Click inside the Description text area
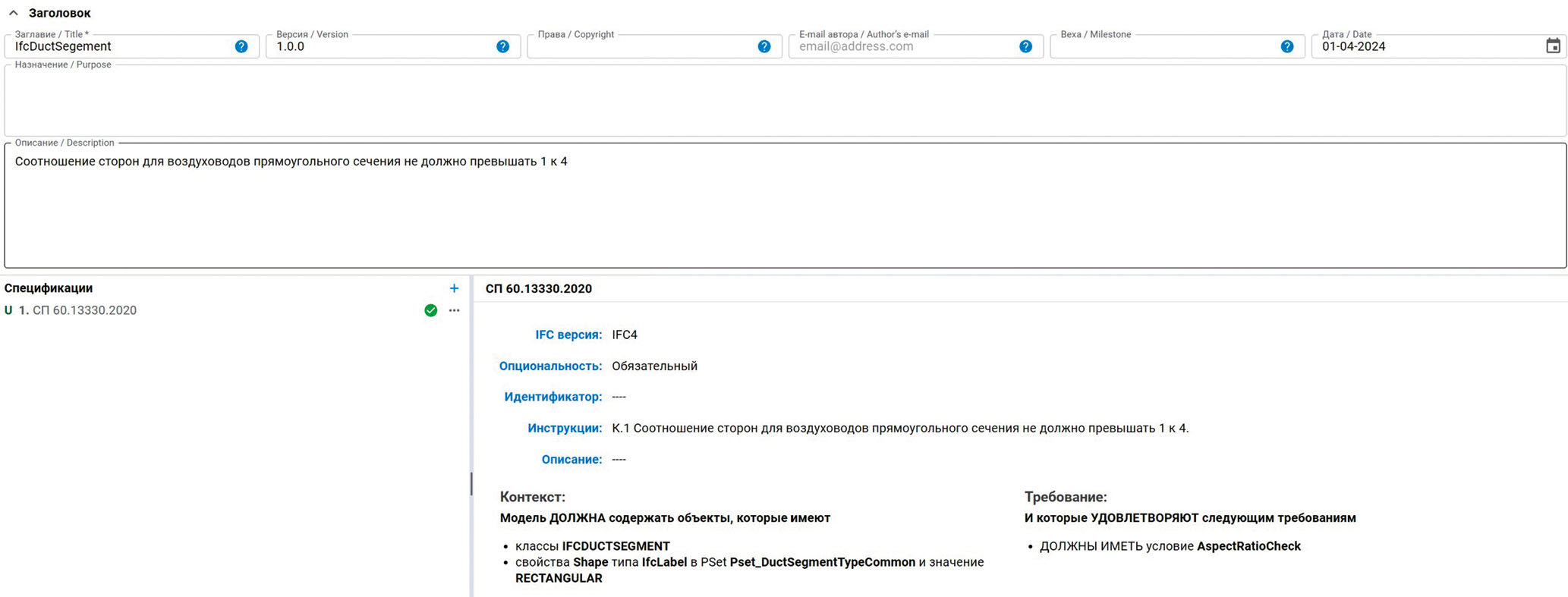Viewport: 1568px width, 597px height. click(x=785, y=212)
